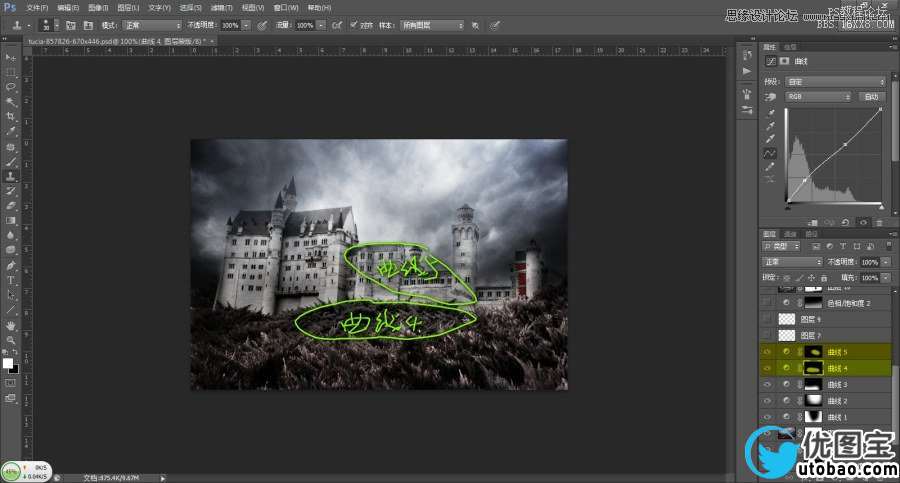Choose edit points curve mode icon
Viewport: 900px width, 483px height.
(x=770, y=153)
